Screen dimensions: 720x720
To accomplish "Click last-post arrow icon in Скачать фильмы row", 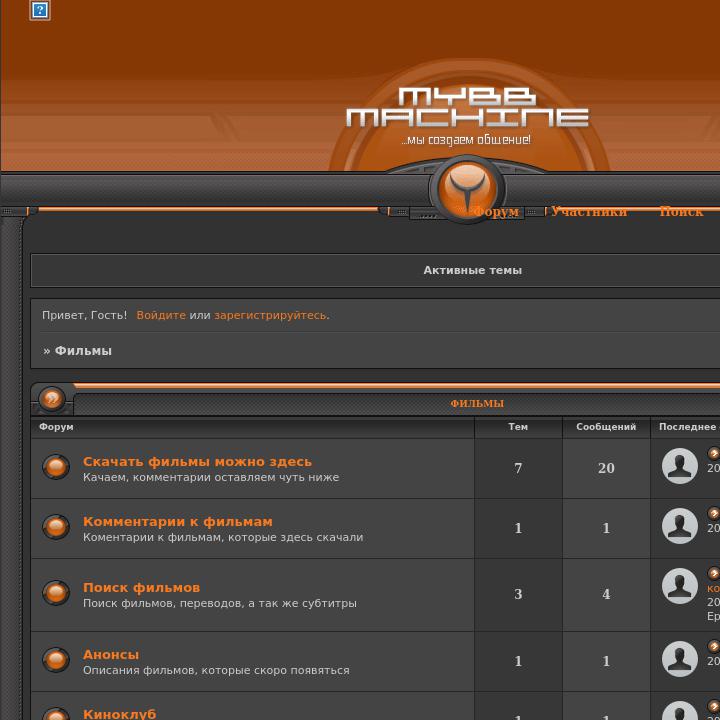I will coord(714,454).
